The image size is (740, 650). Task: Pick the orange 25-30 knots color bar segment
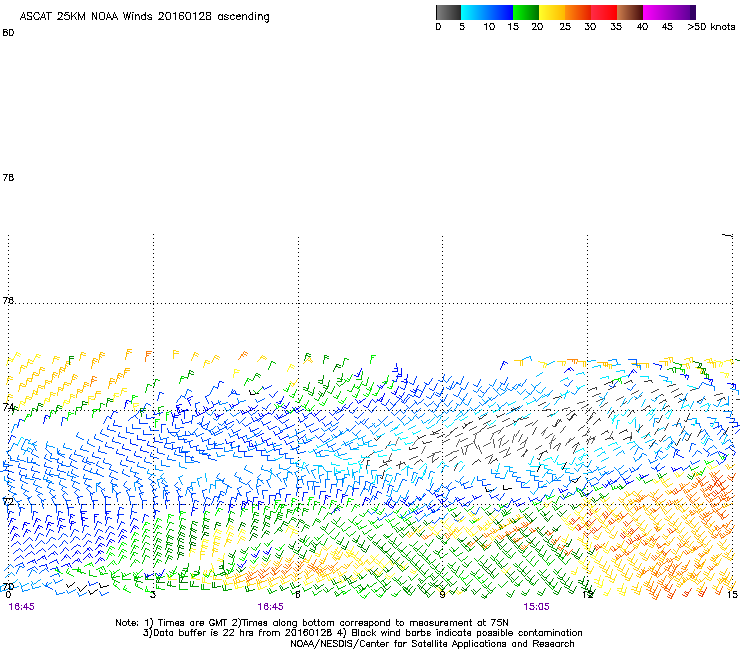pos(578,12)
